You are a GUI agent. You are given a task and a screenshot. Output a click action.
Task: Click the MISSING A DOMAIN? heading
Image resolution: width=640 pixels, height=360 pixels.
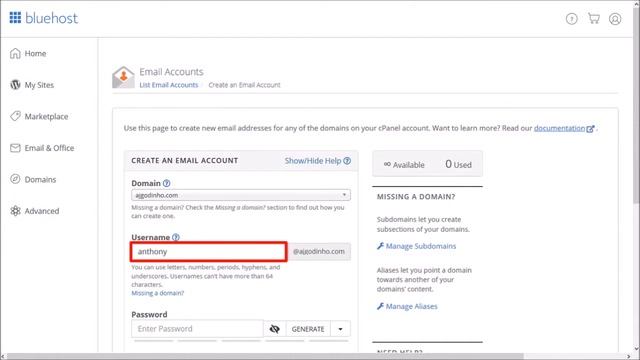pos(416,197)
